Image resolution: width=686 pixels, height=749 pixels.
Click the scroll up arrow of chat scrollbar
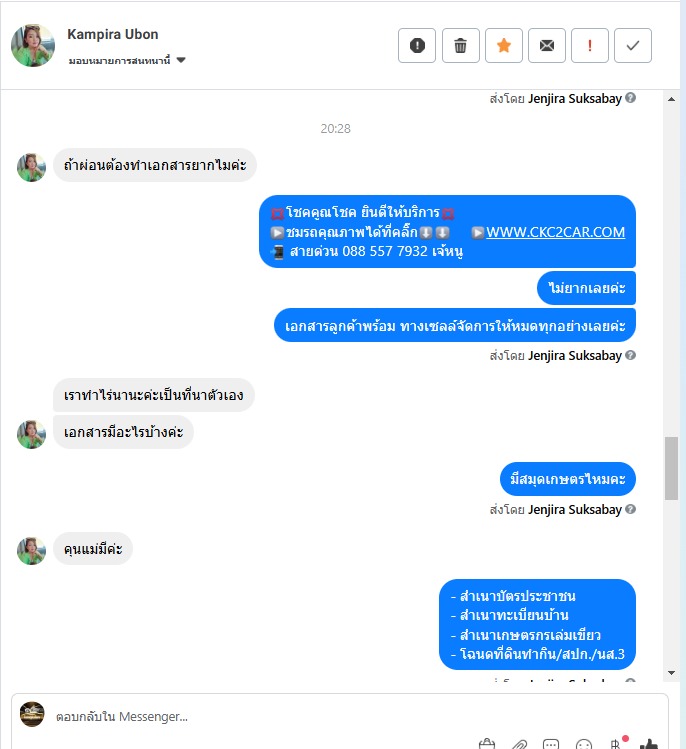point(671,99)
